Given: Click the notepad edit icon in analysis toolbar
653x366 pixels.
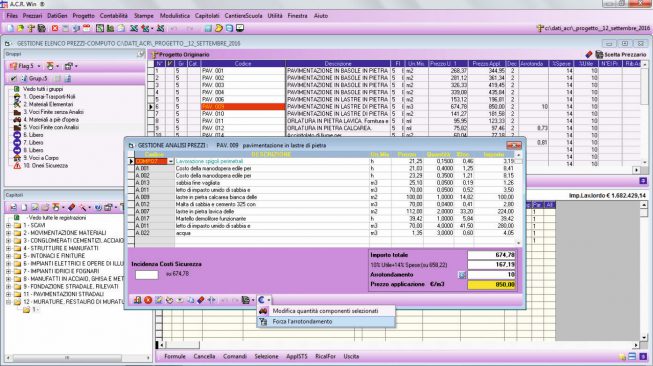Looking at the screenshot, I should pos(159,300).
